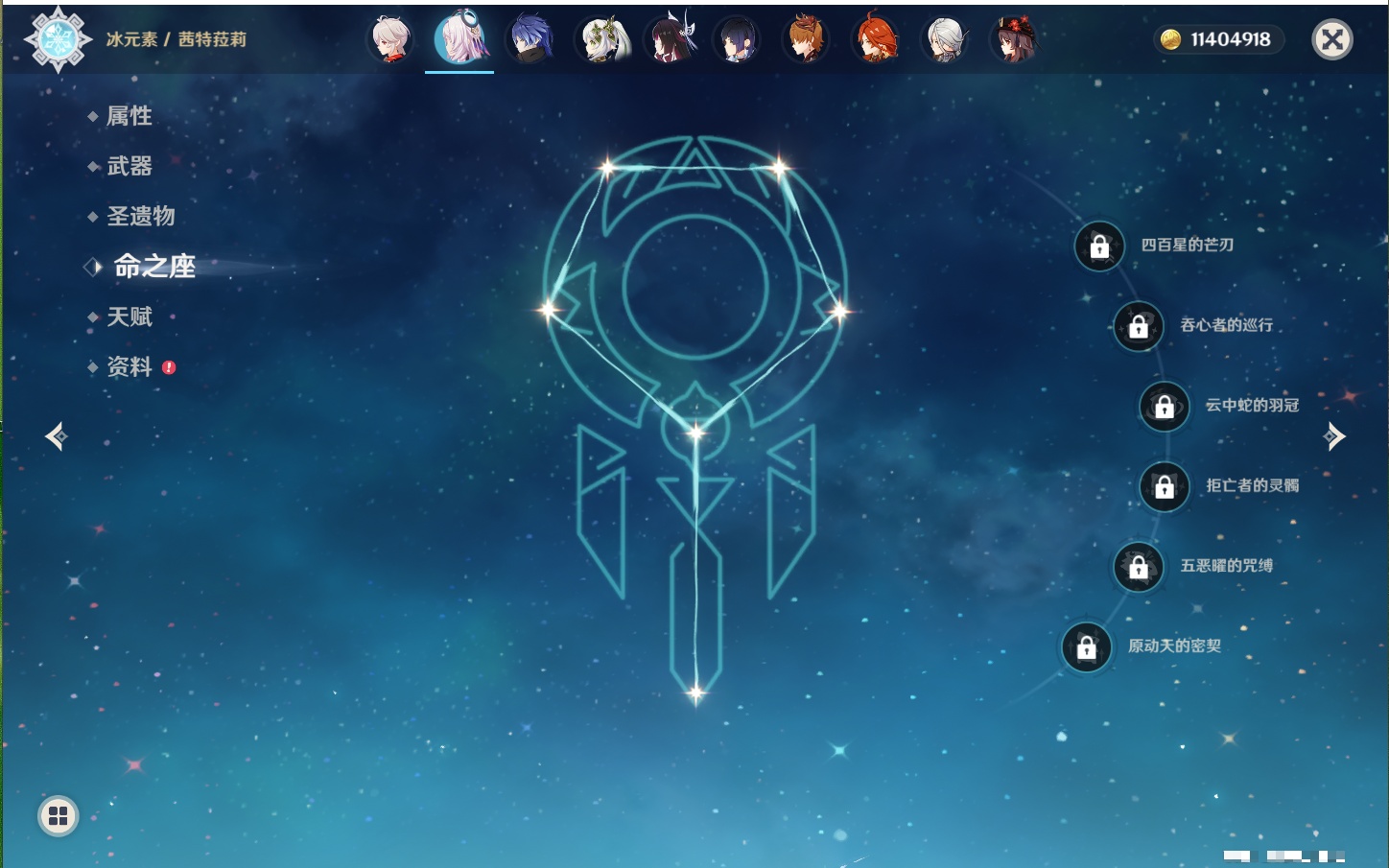Click the lock icon for 原动天的密契
The image size is (1389, 868).
click(x=1087, y=647)
